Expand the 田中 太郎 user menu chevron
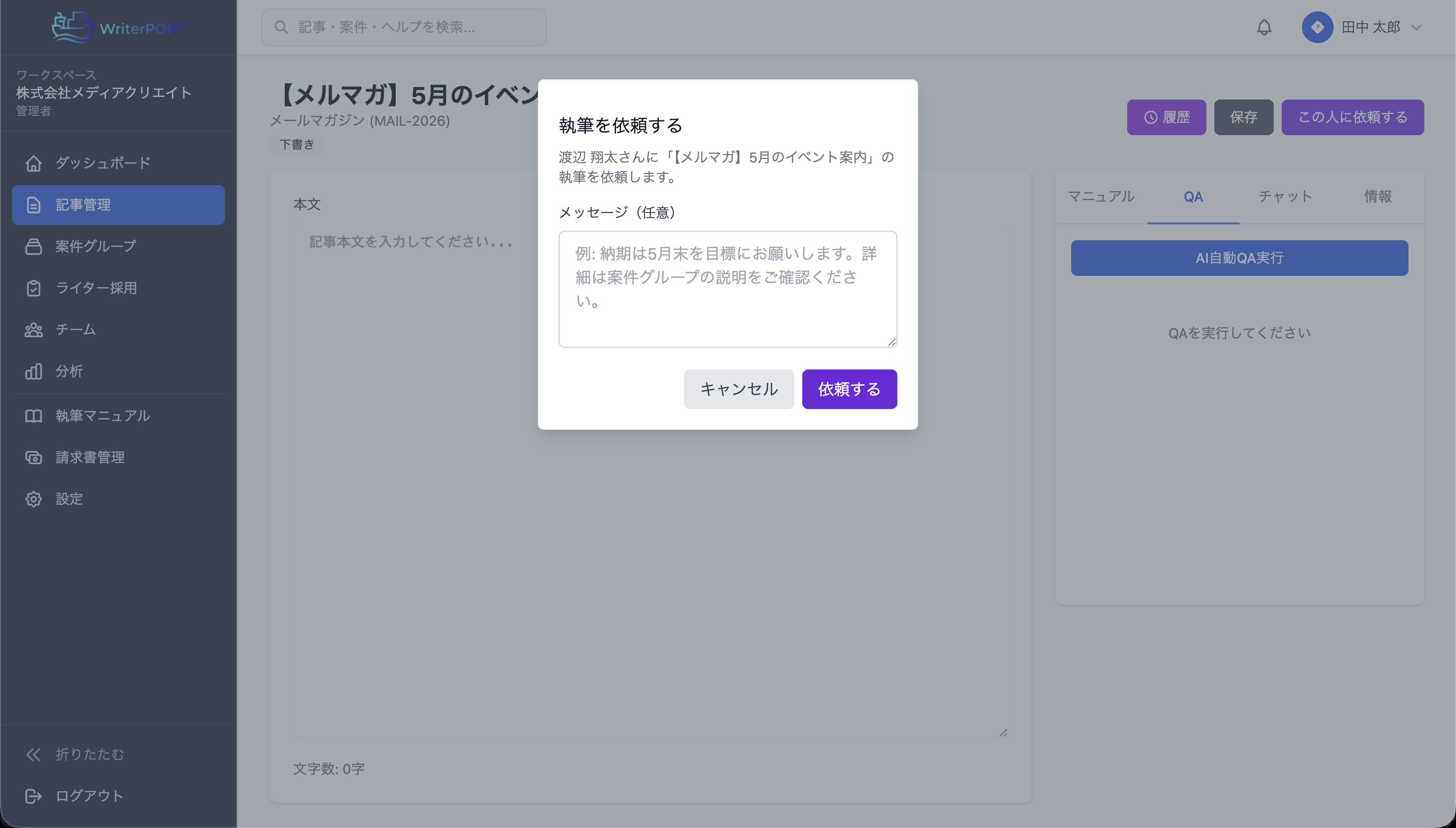The width and height of the screenshot is (1456, 828). coord(1416,27)
